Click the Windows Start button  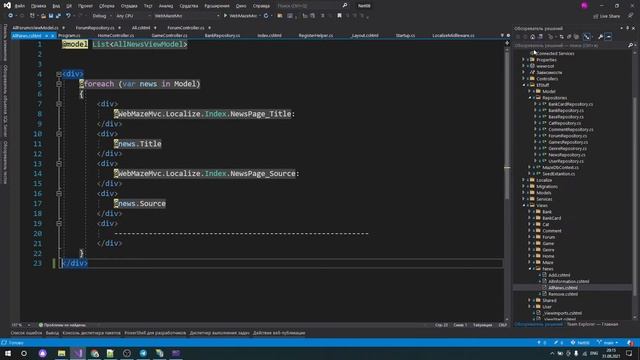click(8, 353)
